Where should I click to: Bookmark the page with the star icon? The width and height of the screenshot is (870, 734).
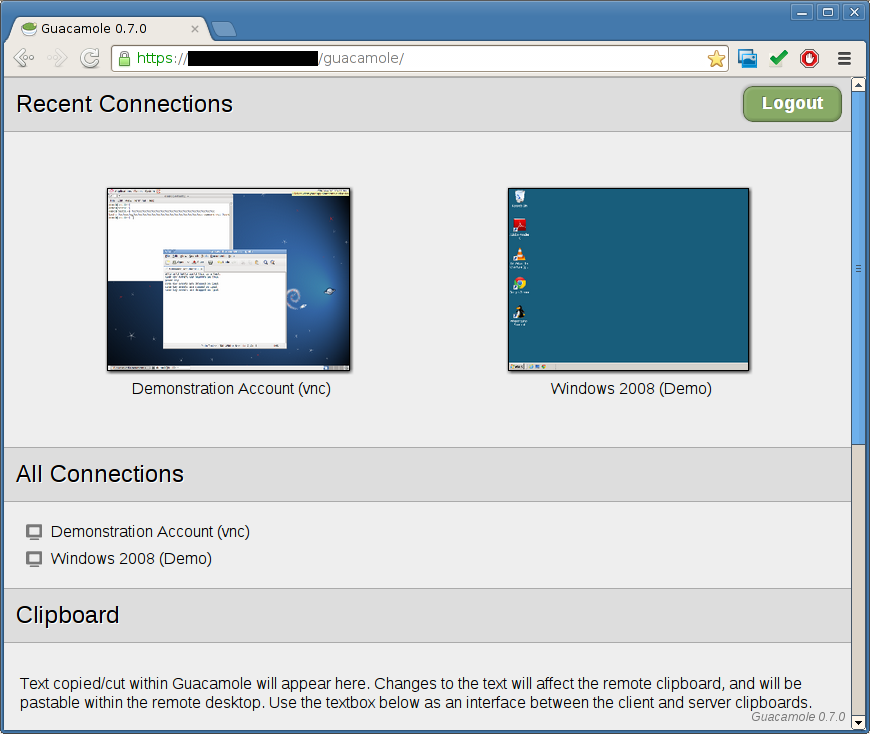pyautogui.click(x=716, y=59)
